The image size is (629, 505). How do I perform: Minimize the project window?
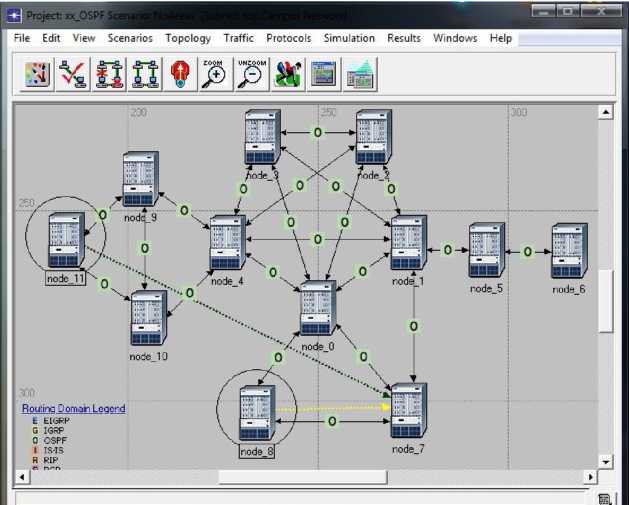[x=544, y=12]
